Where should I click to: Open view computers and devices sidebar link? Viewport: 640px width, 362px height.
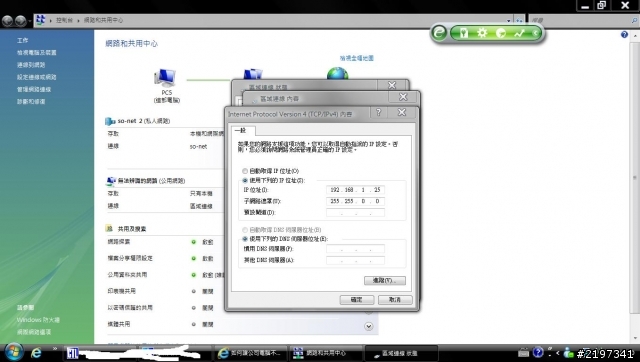pos(37,53)
